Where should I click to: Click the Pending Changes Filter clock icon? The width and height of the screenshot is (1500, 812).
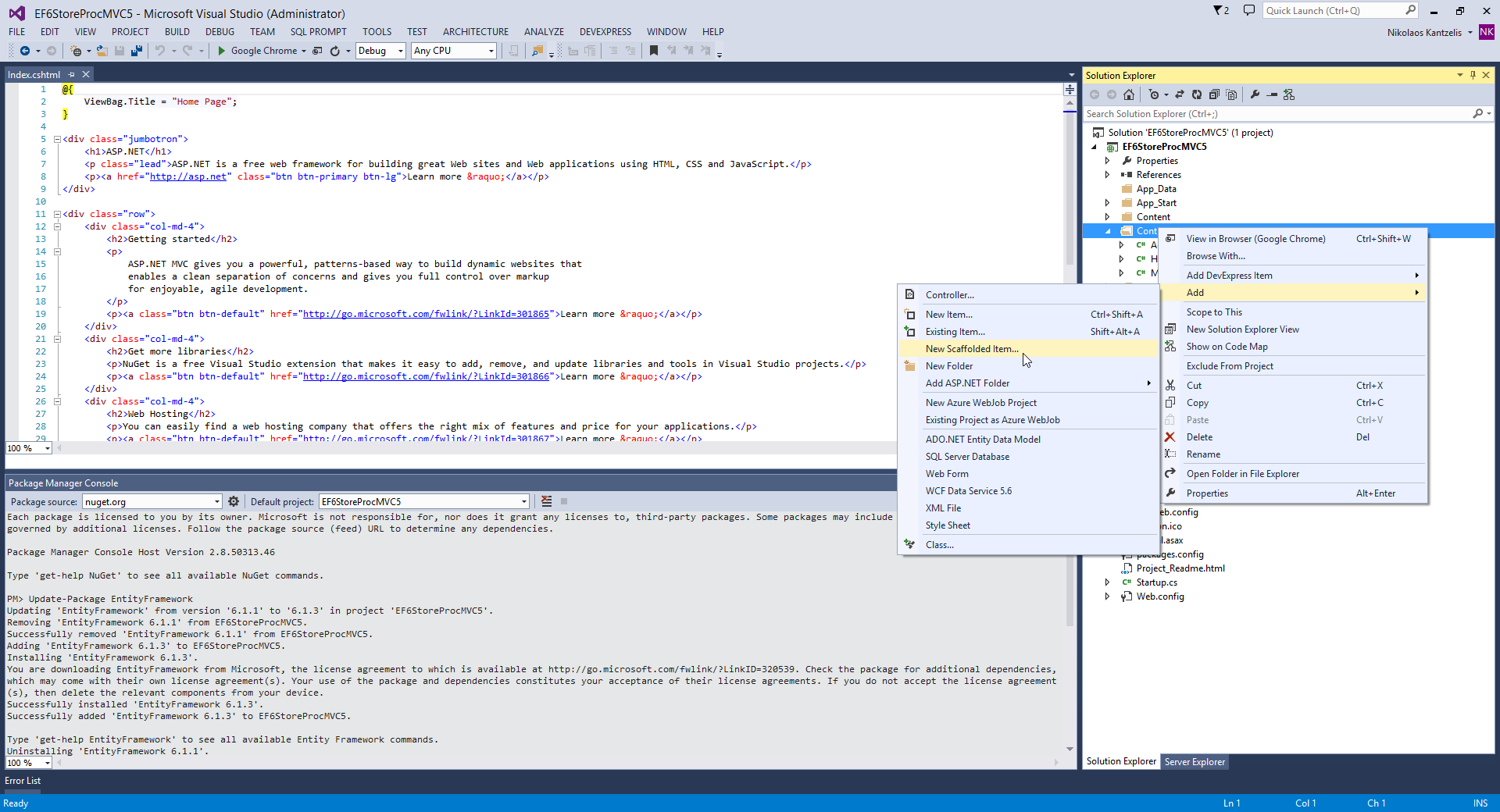1154,94
